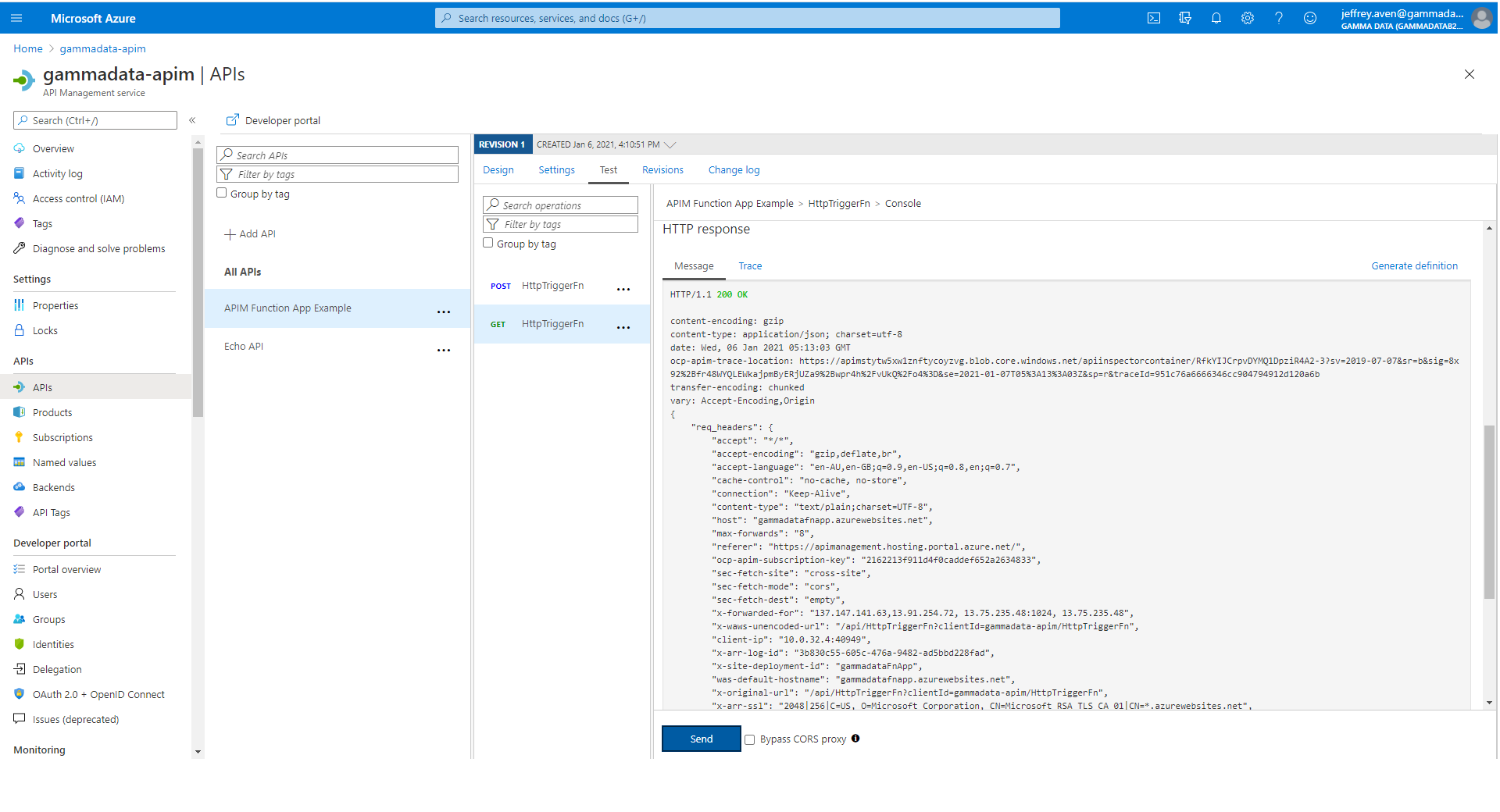Go to gammadata-apim breadcrumb
The image size is (1500, 812).
pos(102,48)
